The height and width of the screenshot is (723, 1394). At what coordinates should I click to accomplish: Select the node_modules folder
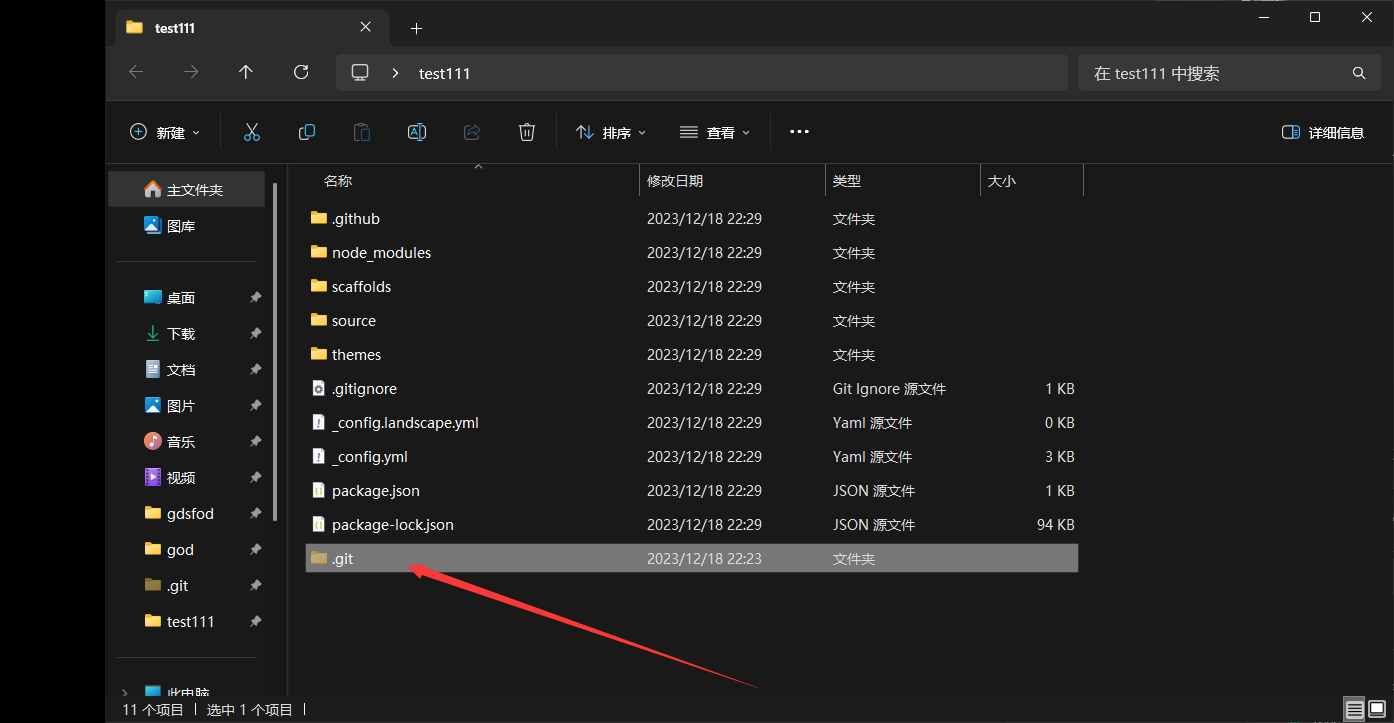click(x=381, y=253)
